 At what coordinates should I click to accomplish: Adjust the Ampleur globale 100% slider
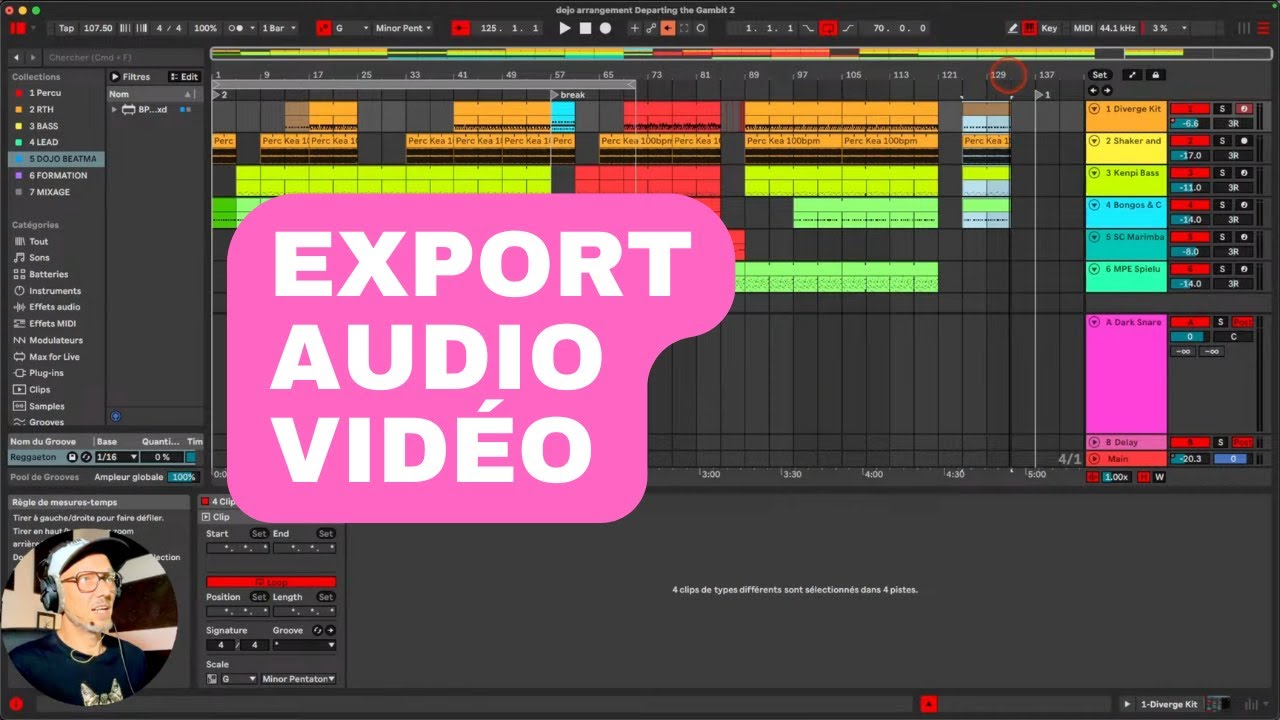coord(182,477)
